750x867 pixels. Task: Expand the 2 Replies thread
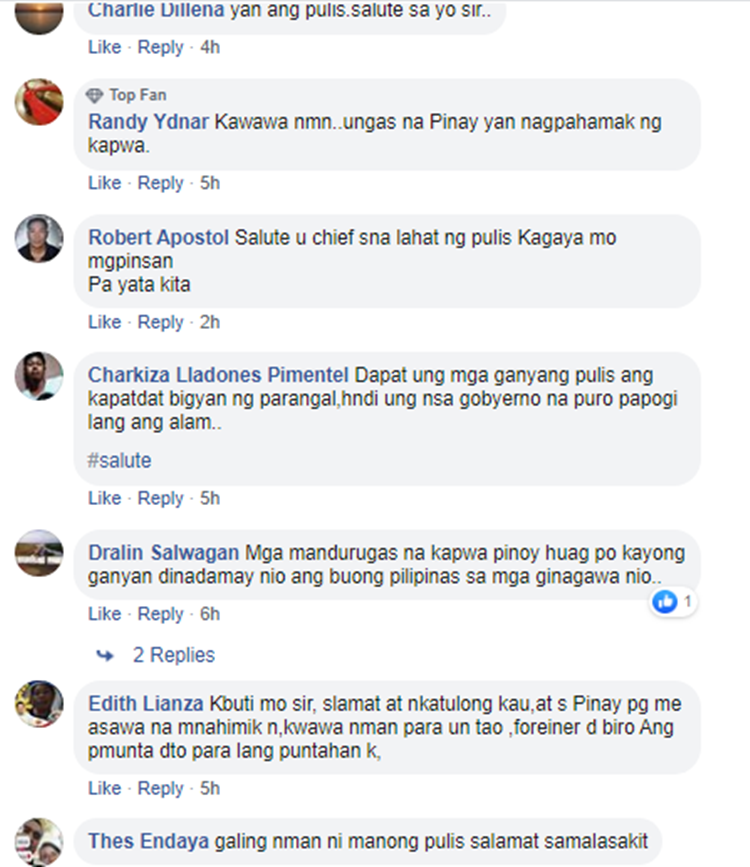[174, 655]
